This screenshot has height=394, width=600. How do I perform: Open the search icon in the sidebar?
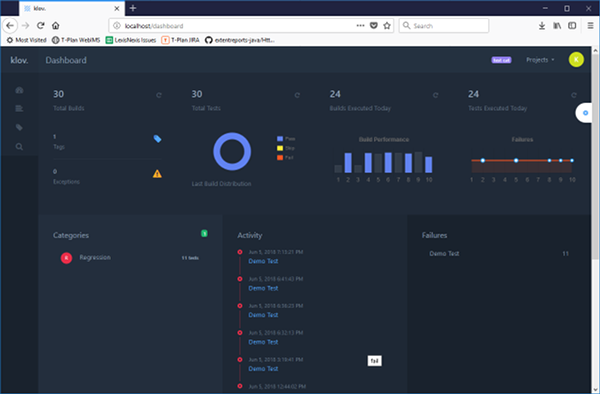[x=19, y=147]
